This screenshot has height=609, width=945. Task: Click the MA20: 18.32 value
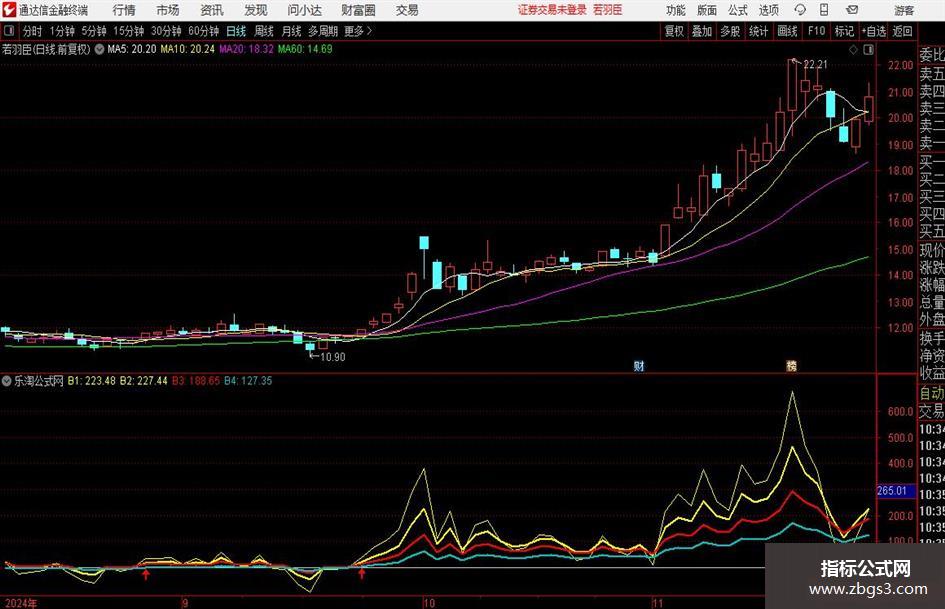(x=246, y=49)
